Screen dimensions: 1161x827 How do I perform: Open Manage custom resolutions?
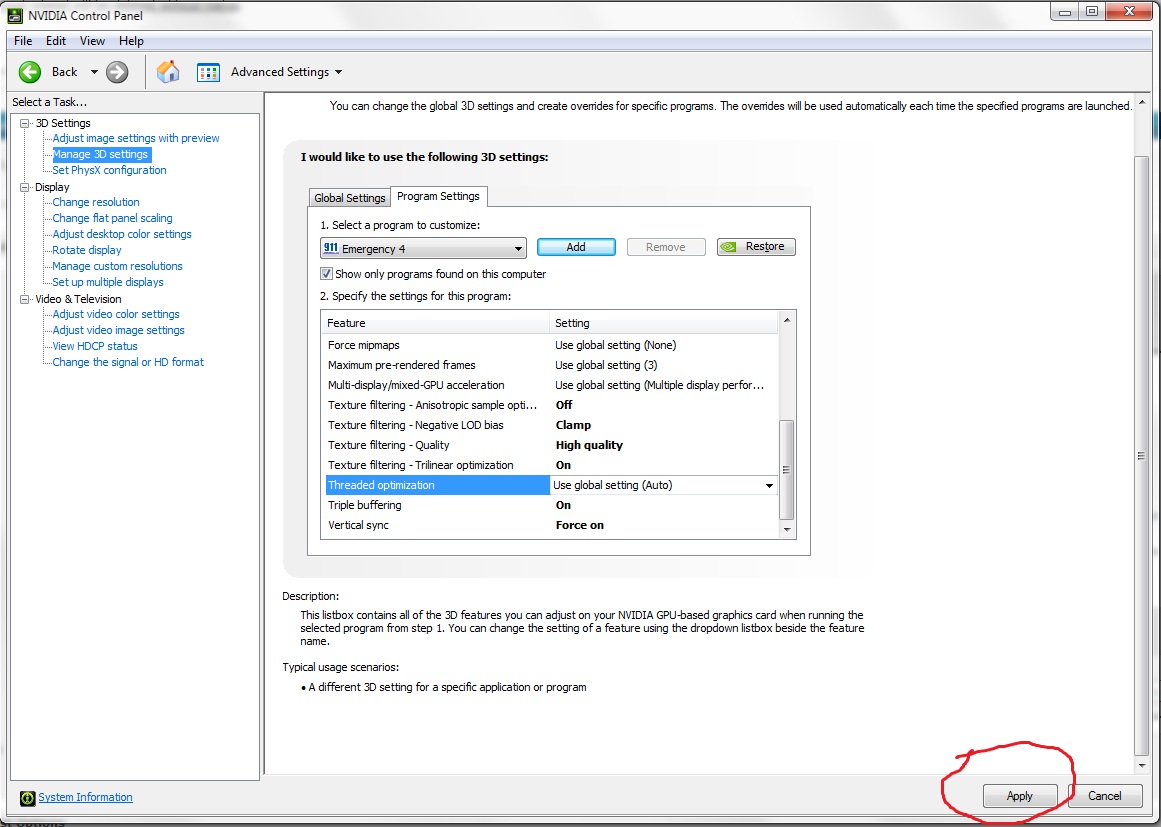(x=117, y=266)
